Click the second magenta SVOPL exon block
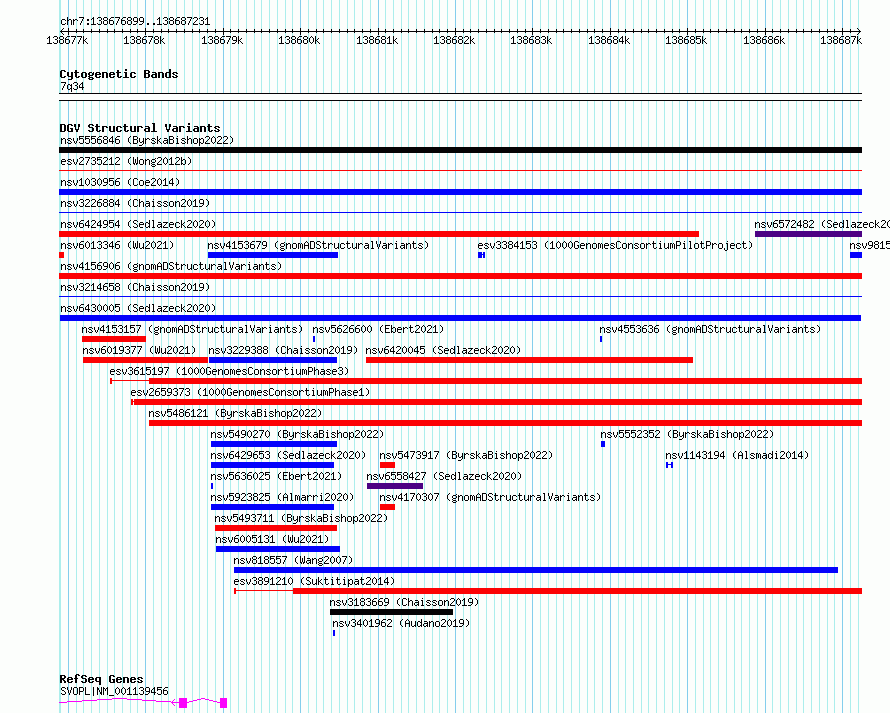 click(224, 703)
